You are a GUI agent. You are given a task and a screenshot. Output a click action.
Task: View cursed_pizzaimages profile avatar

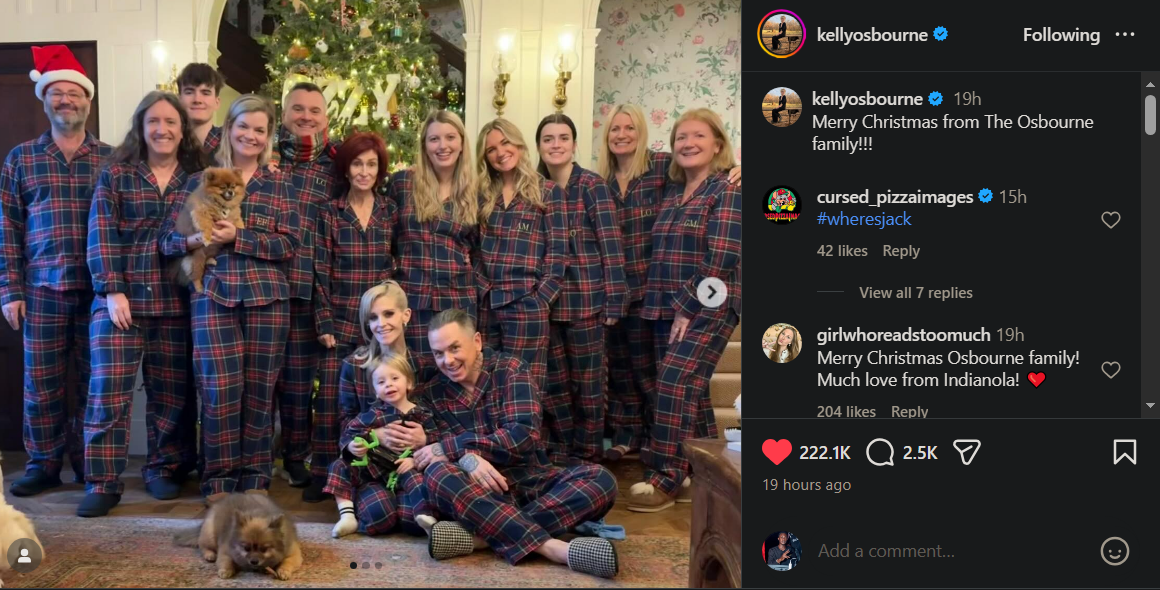(781, 205)
